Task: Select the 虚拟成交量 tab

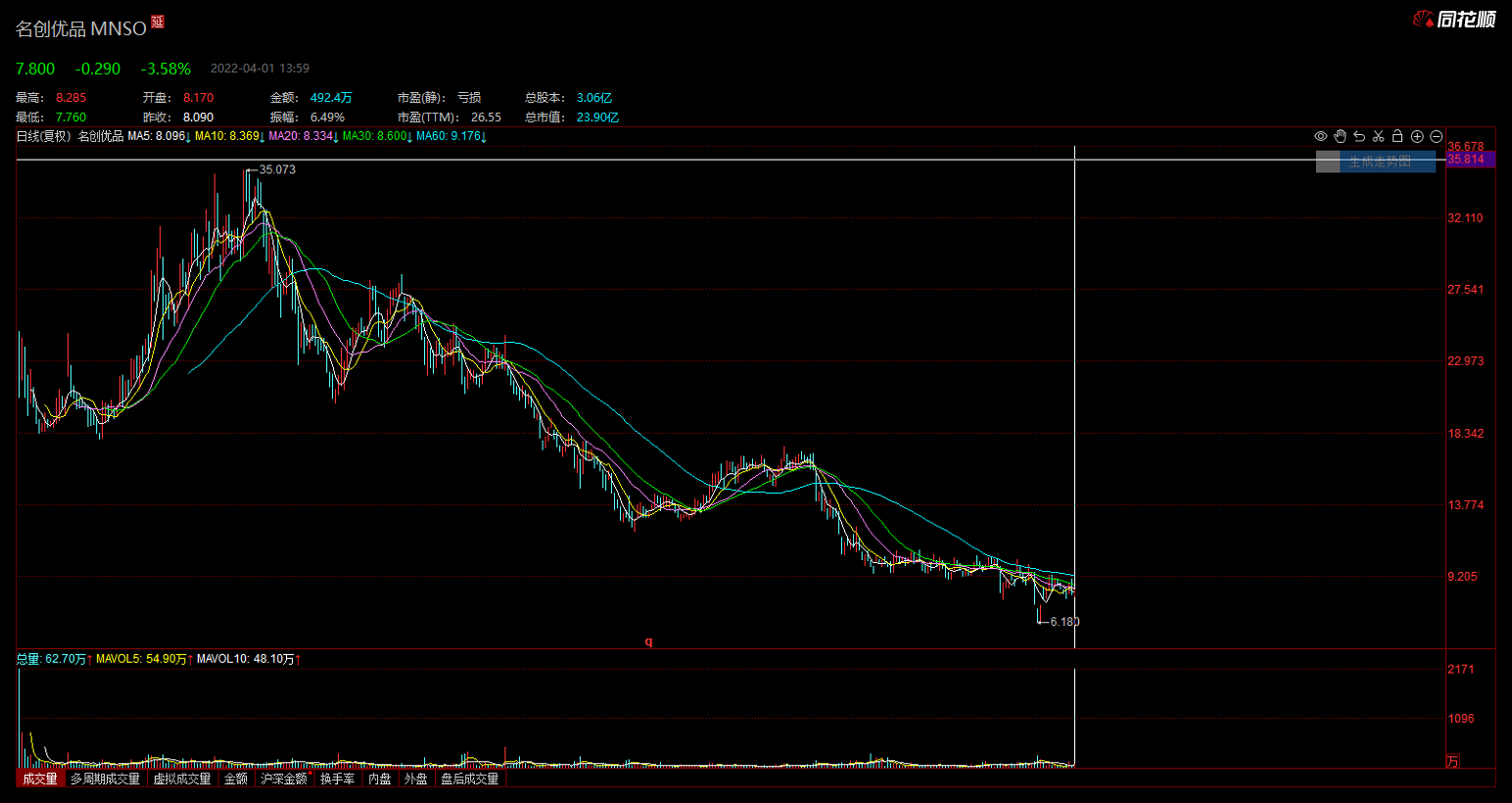Action: (x=182, y=779)
